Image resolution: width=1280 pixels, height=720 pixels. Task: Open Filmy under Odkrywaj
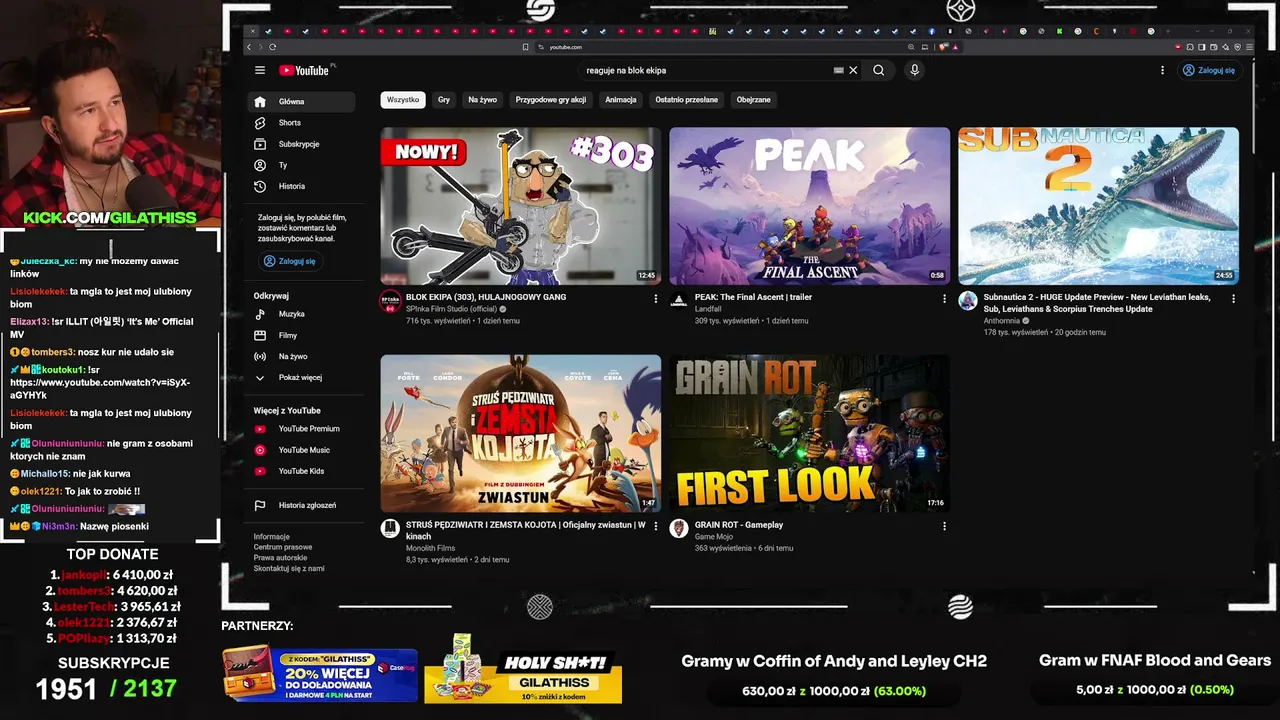tap(301, 335)
